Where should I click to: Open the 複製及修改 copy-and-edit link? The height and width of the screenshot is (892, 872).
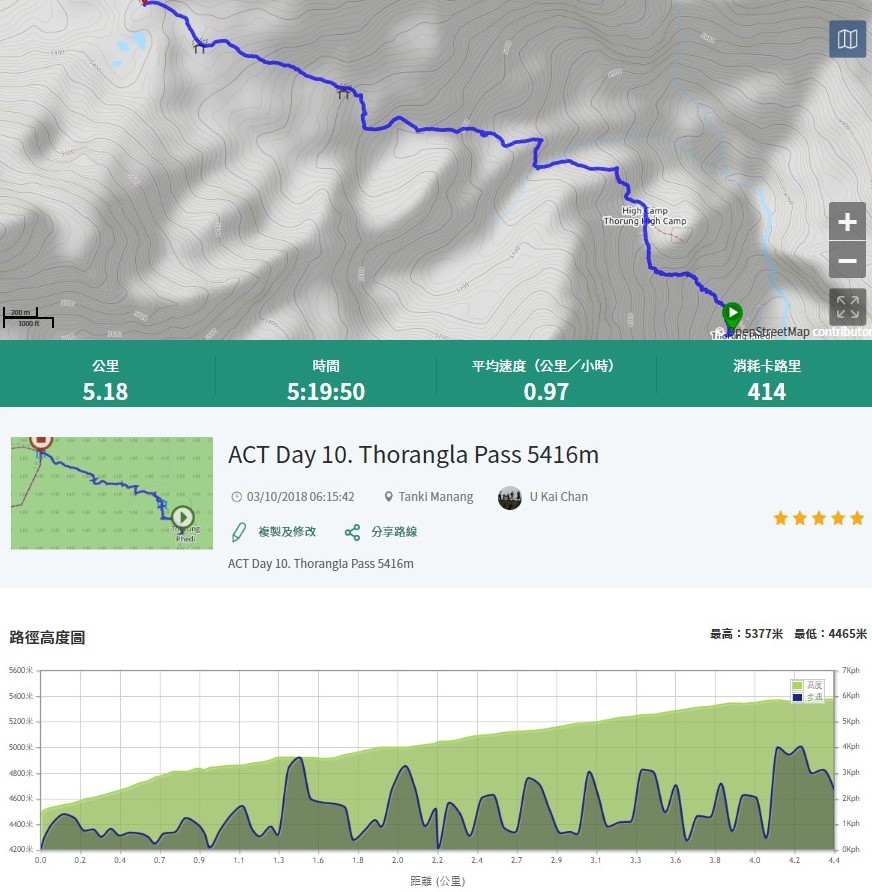pyautogui.click(x=287, y=532)
